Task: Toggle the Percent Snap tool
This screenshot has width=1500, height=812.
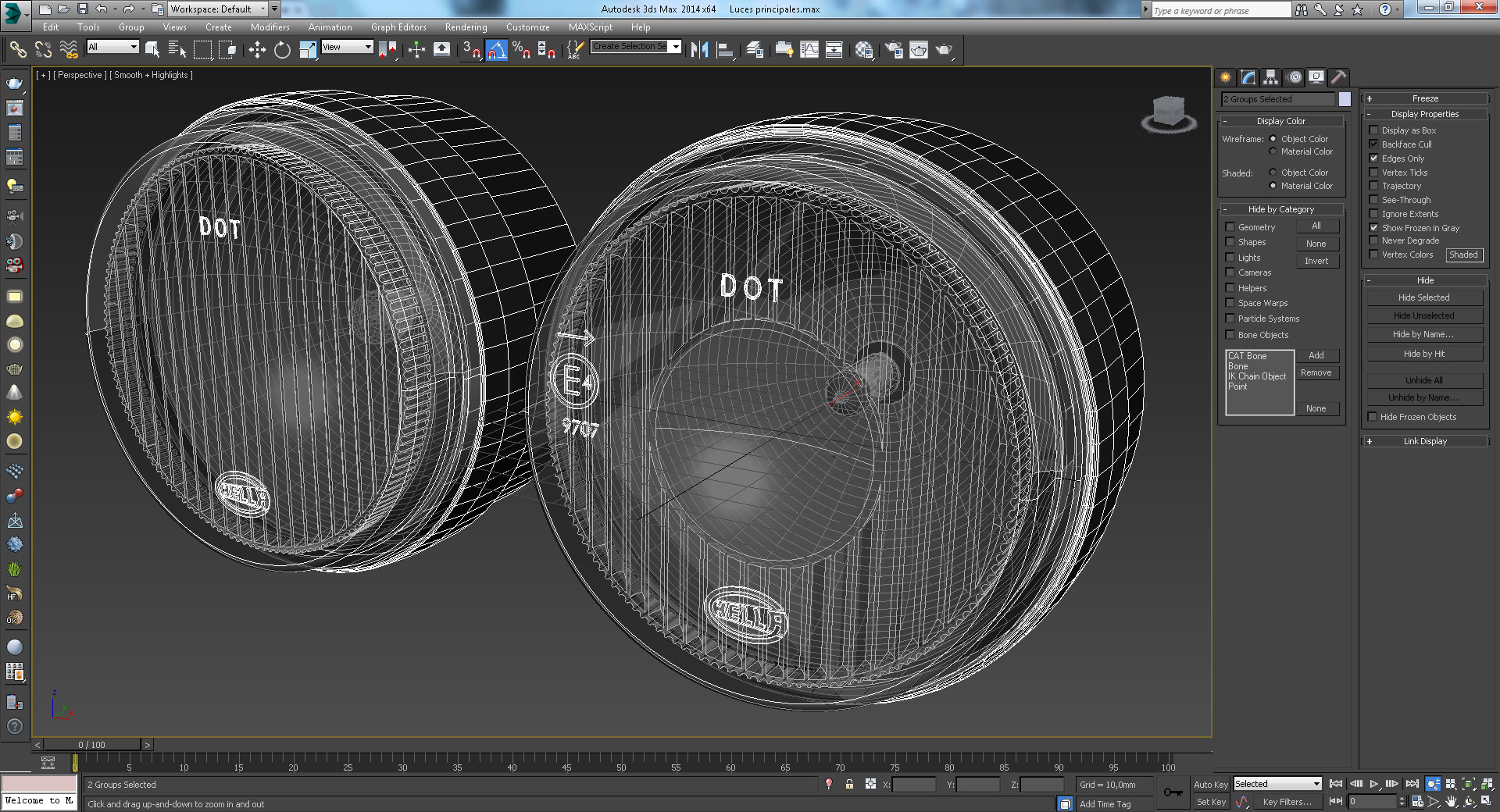Action: pyautogui.click(x=522, y=50)
